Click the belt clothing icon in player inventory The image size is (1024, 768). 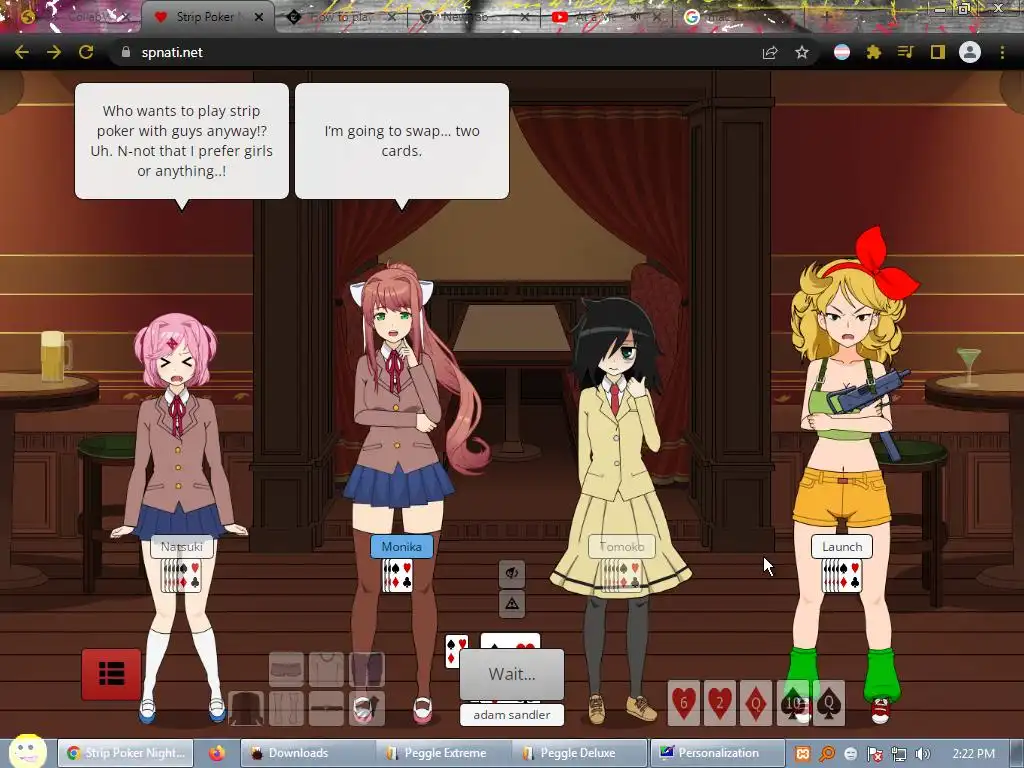coord(326,709)
